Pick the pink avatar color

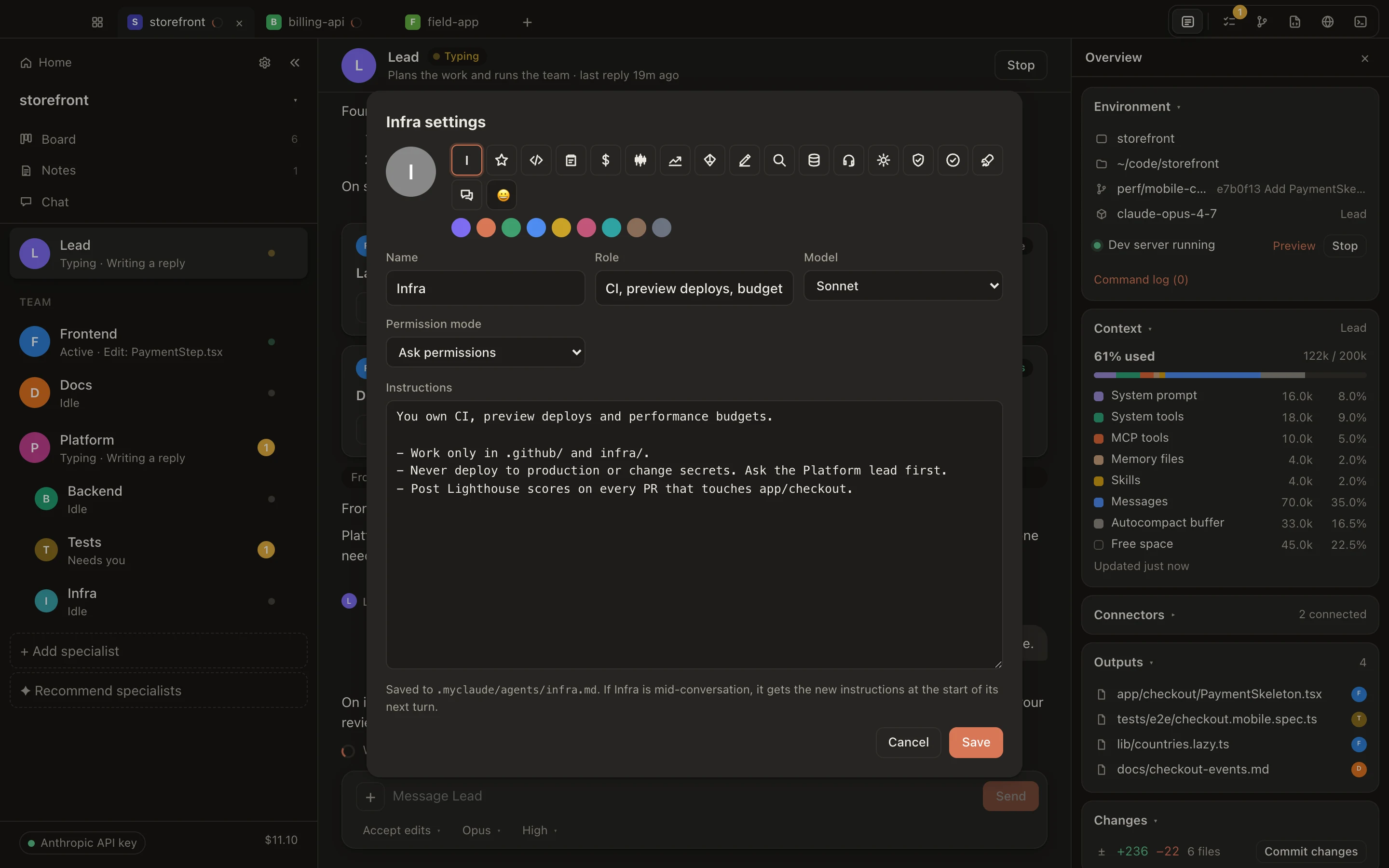click(586, 227)
